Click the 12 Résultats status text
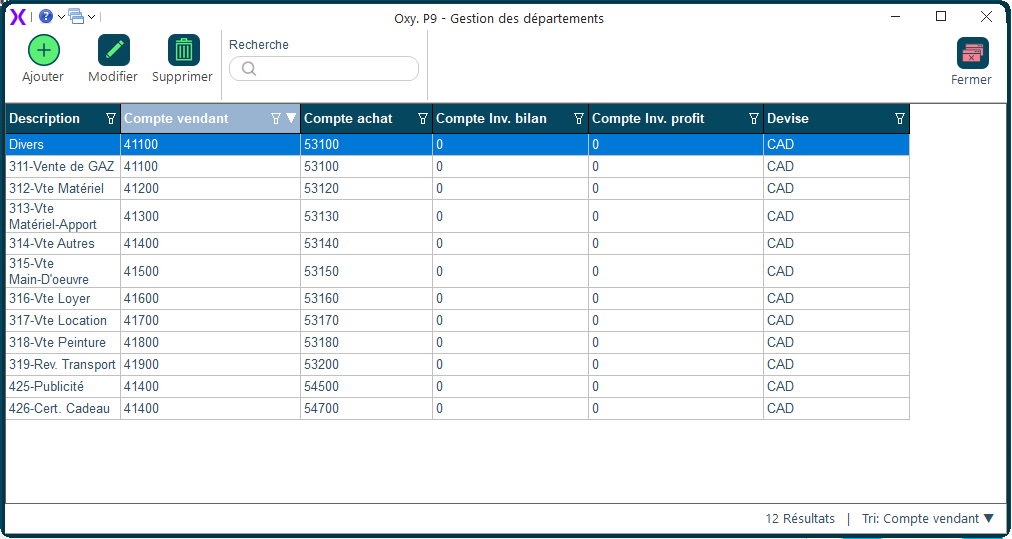The width and height of the screenshot is (1012, 539). [800, 519]
